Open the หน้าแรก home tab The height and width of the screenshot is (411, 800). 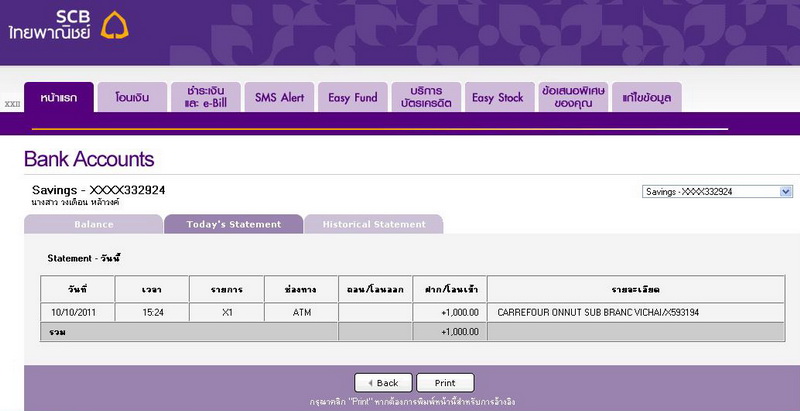[59, 98]
